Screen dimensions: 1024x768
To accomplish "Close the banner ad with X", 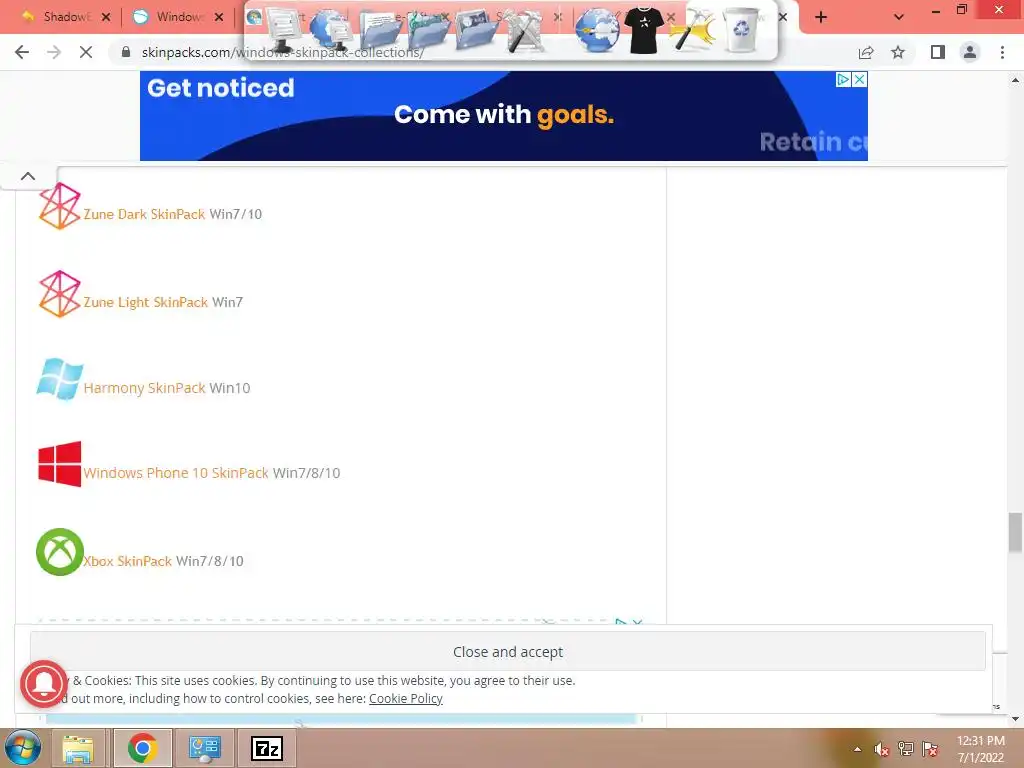I will click(x=859, y=80).
